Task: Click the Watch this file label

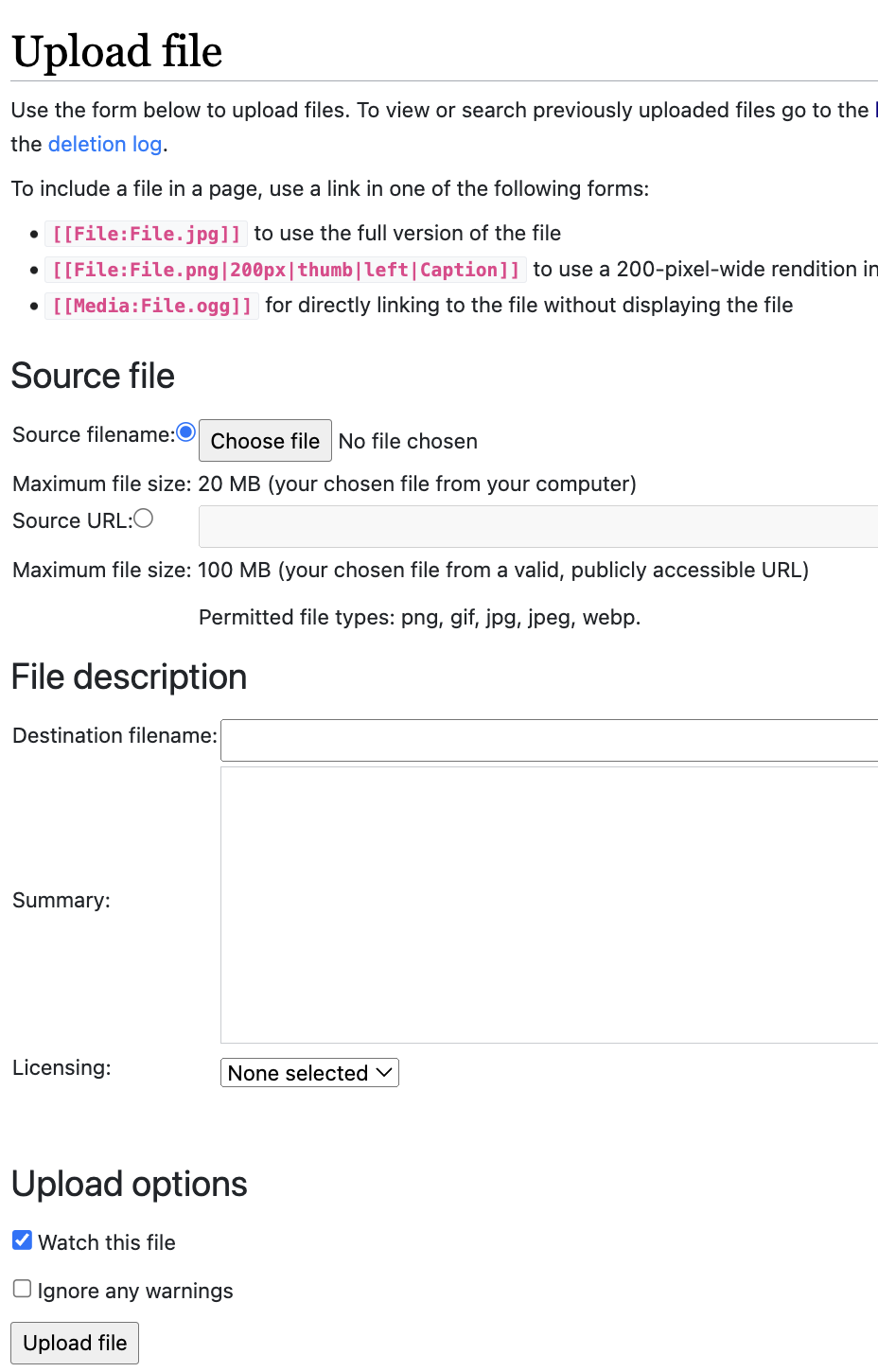Action: [107, 1242]
